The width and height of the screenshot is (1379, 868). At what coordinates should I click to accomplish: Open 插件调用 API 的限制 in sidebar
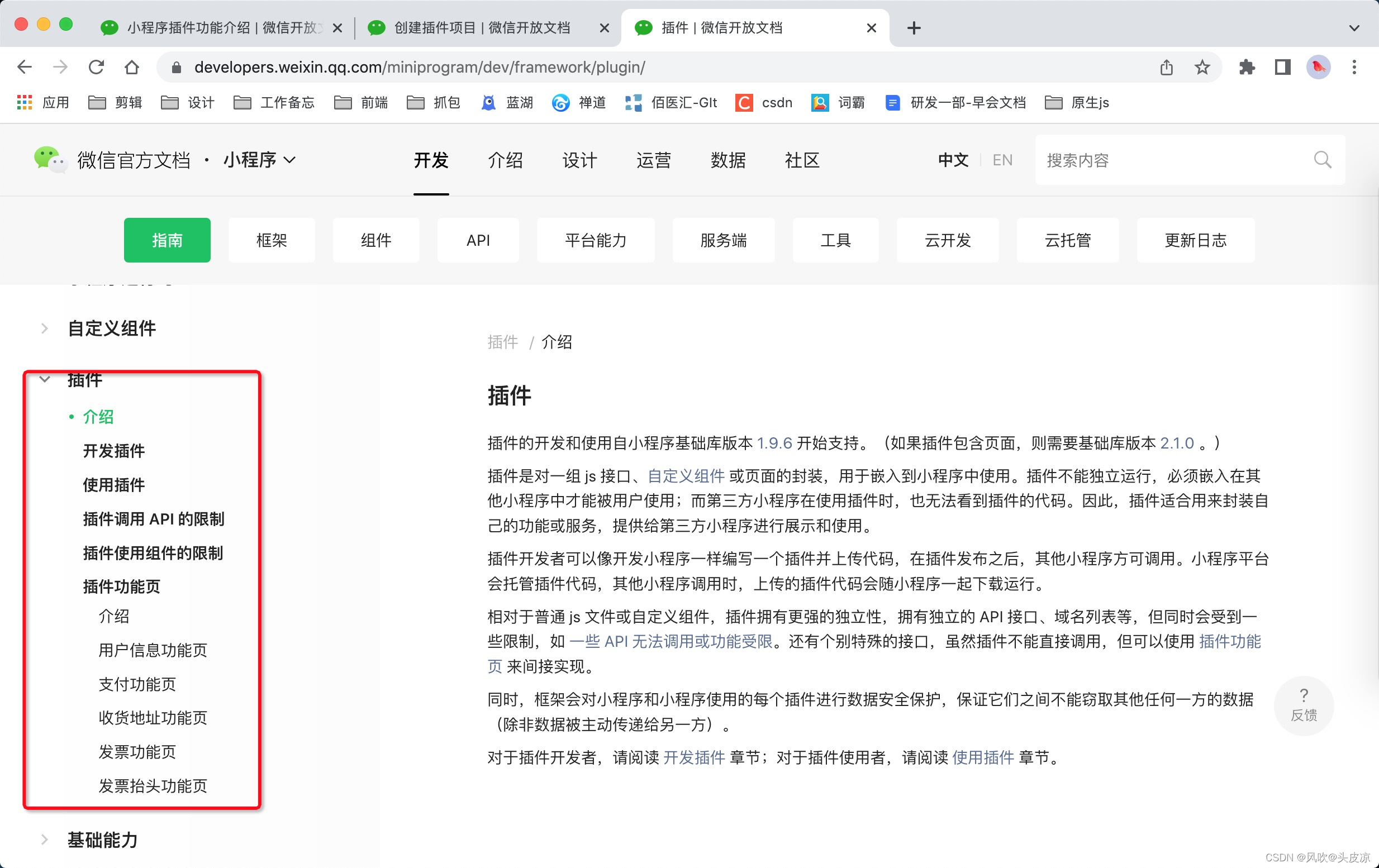click(x=154, y=519)
